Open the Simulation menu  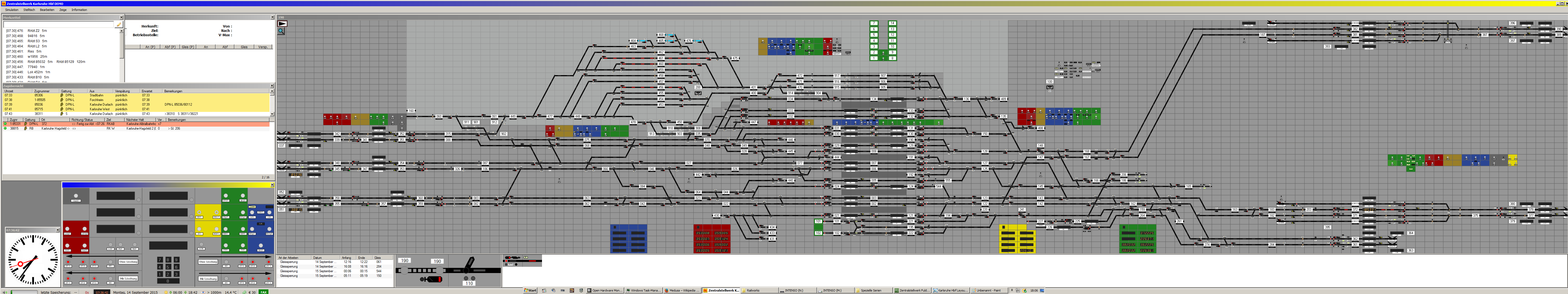tap(11, 10)
